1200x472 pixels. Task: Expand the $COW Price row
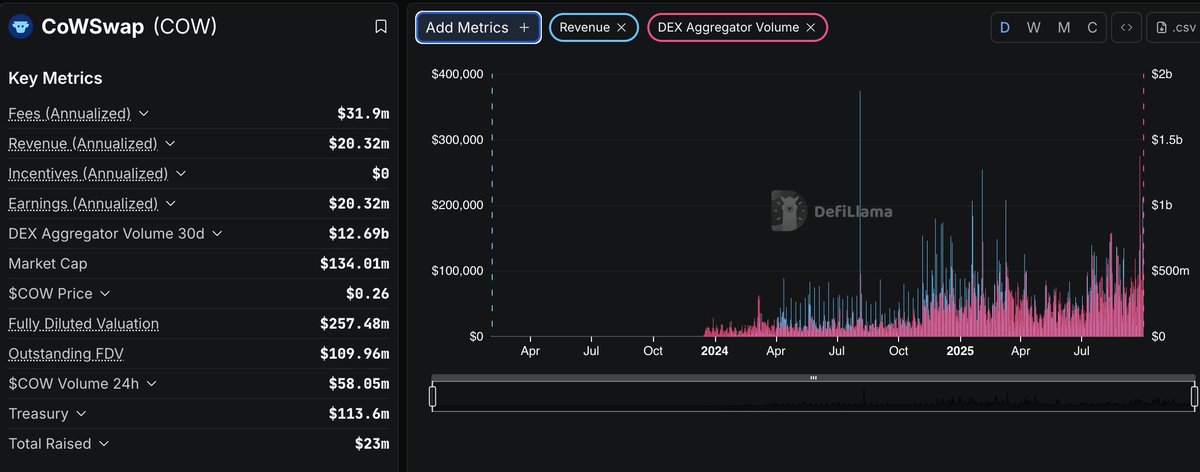pos(105,294)
